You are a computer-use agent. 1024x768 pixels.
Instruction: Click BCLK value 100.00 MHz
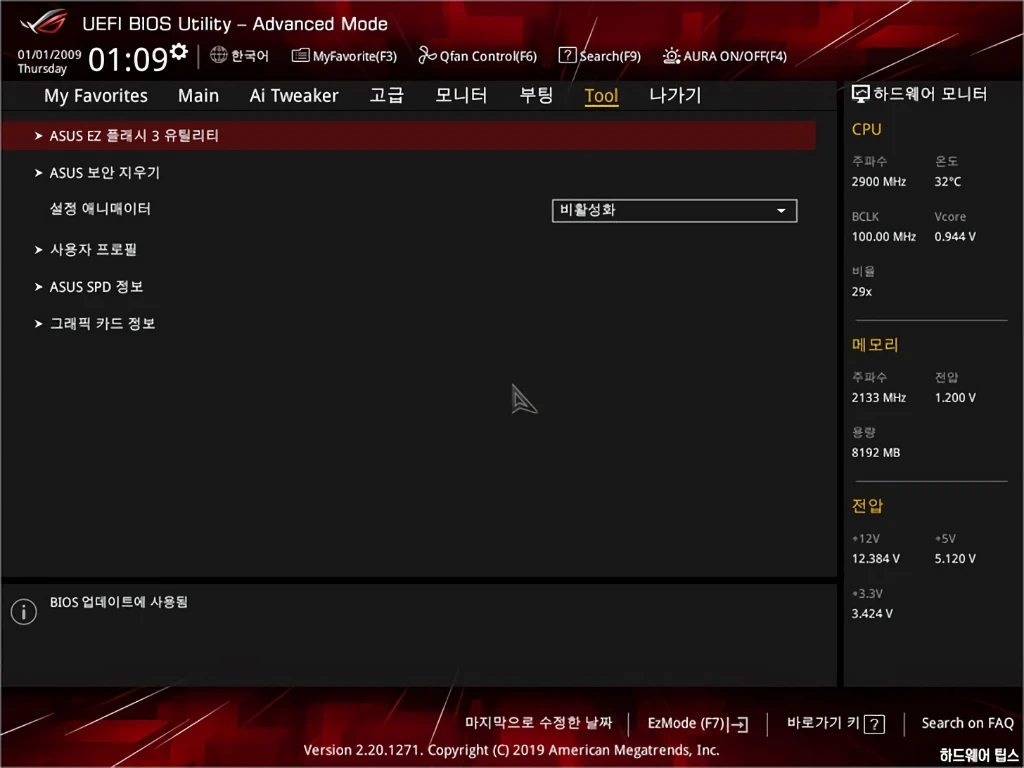(884, 236)
